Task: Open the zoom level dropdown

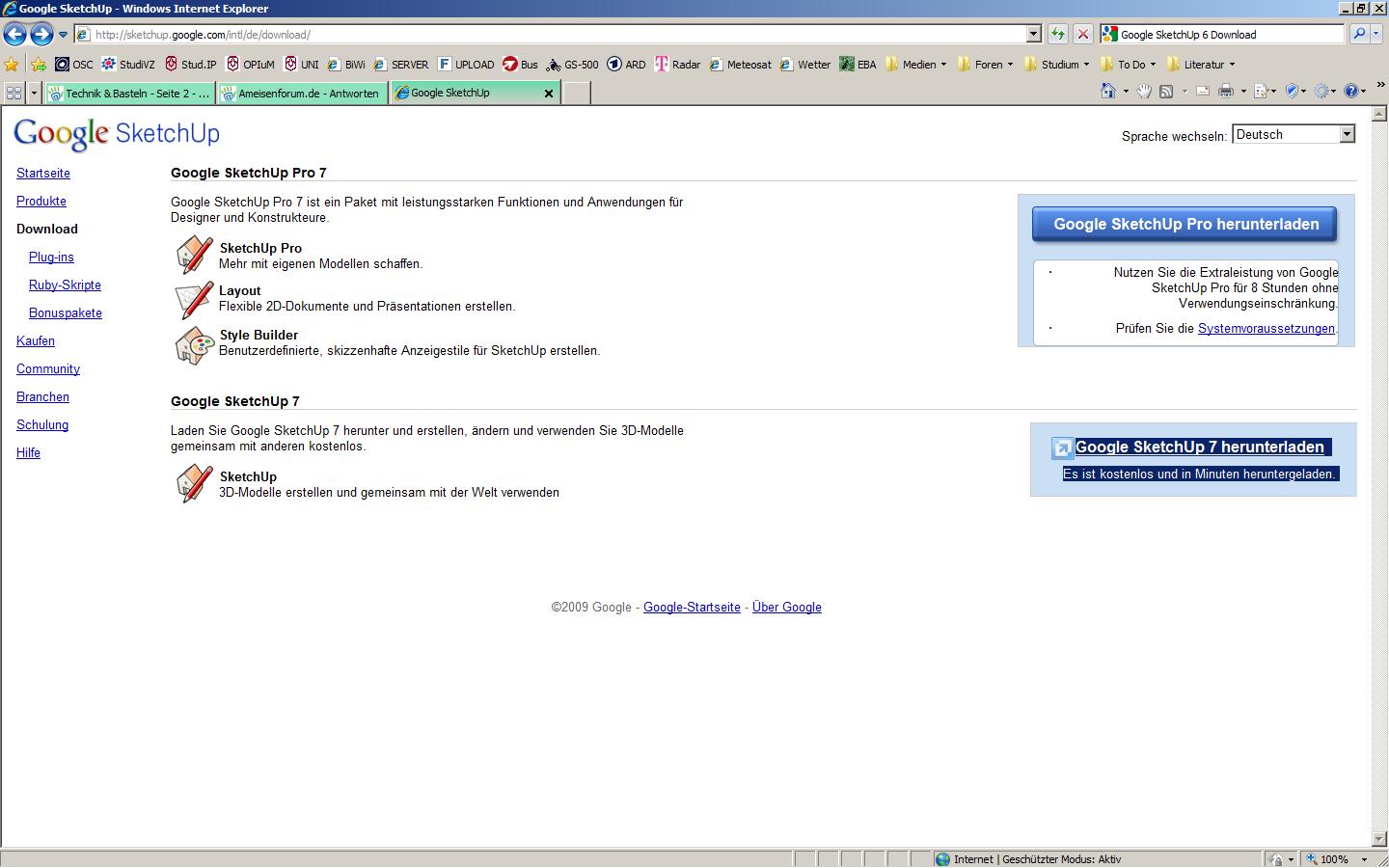Action: [1364, 859]
